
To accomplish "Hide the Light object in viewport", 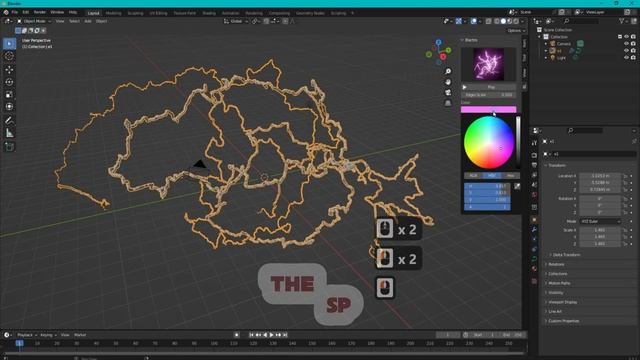I will click(627, 58).
